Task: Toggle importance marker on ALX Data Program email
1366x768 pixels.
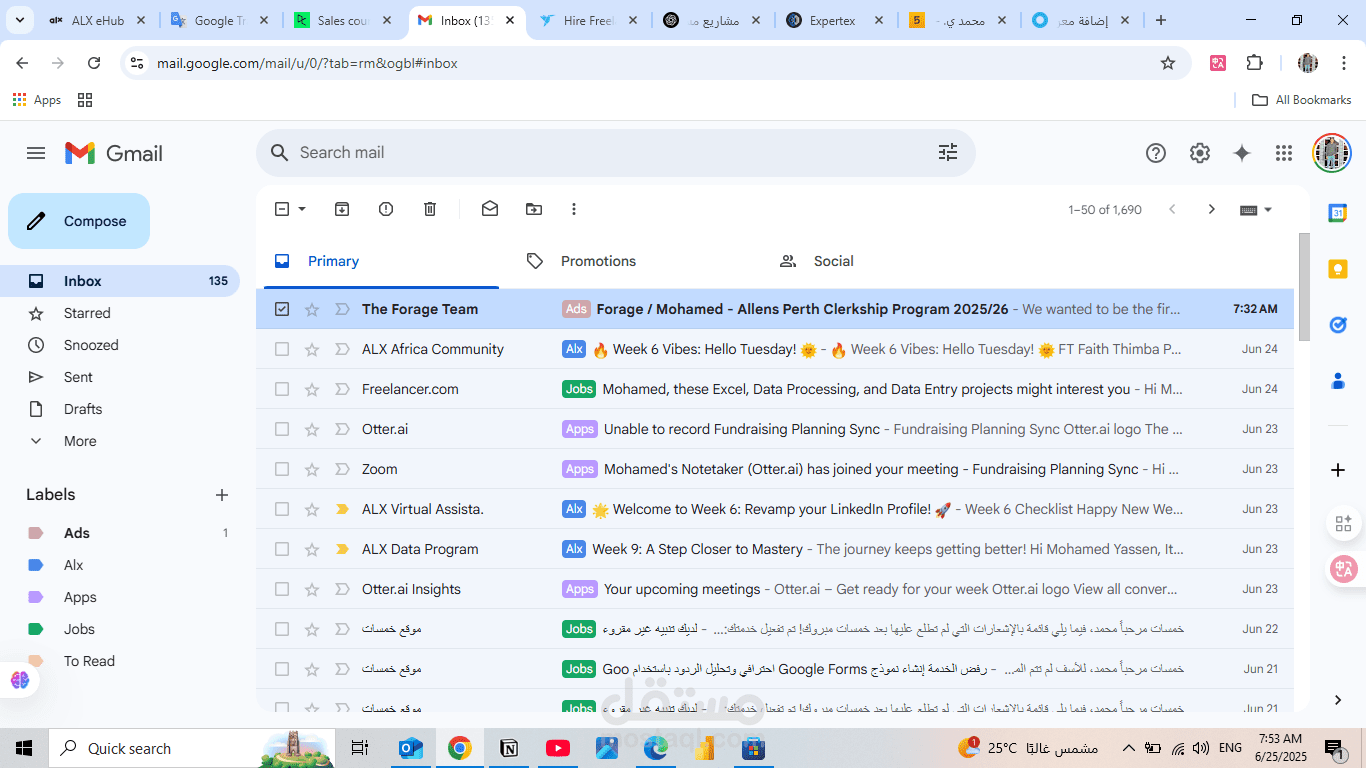Action: [342, 549]
